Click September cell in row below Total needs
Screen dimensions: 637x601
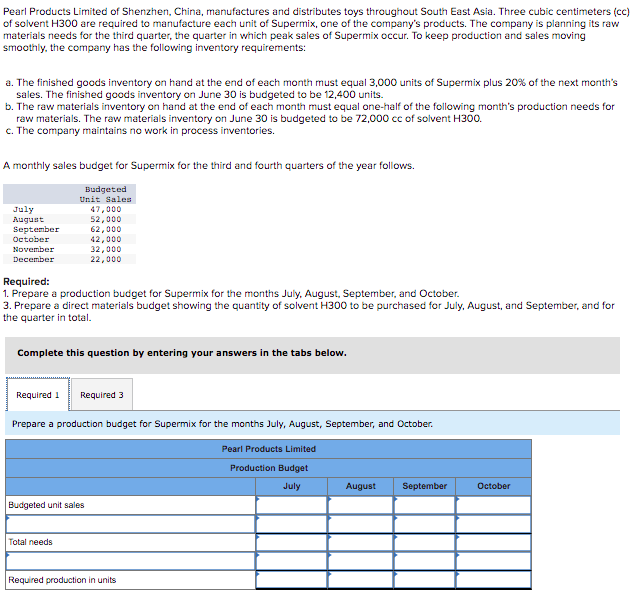pos(425,561)
